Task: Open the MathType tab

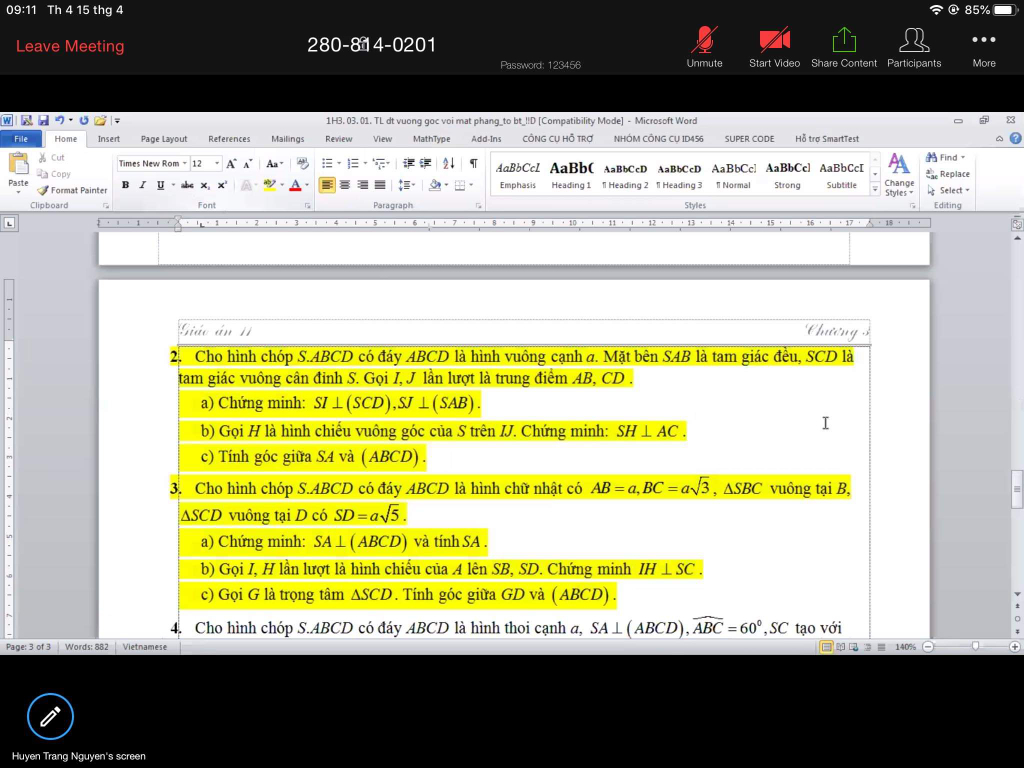Action: point(431,138)
